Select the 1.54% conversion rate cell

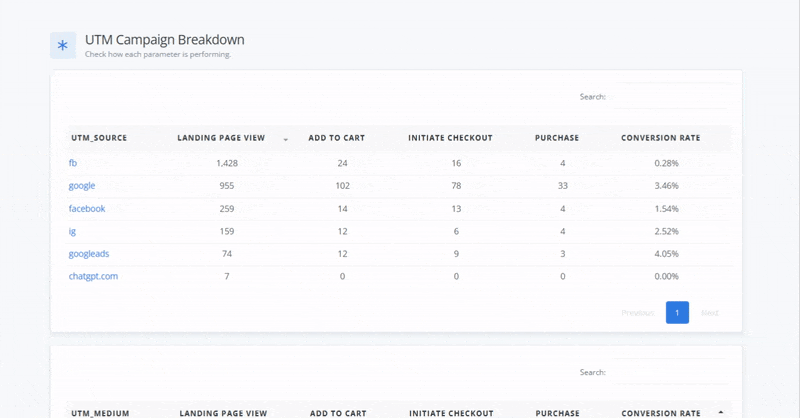[666, 209]
